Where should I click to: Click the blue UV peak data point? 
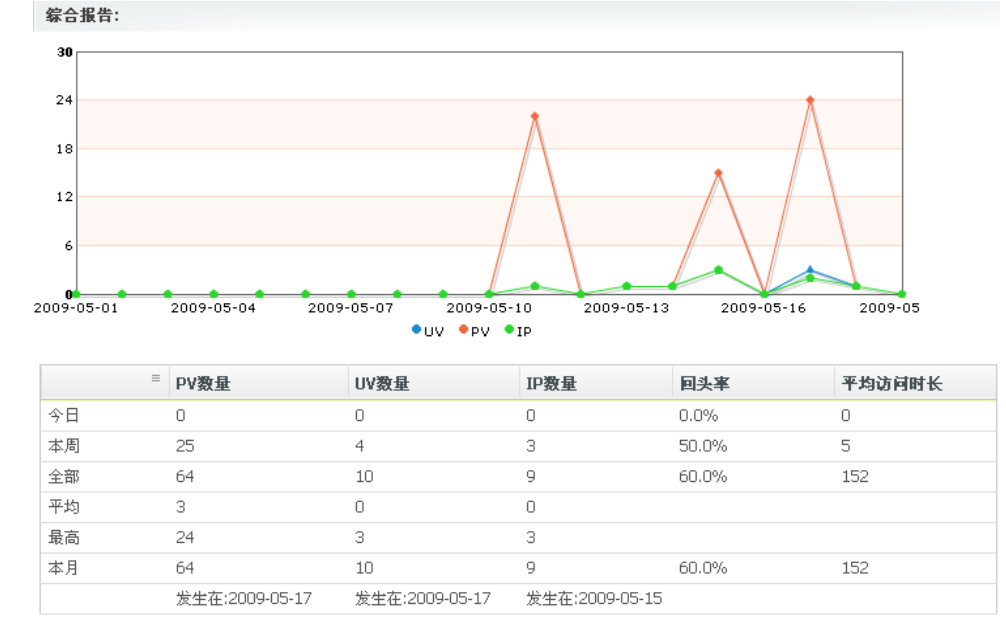[x=810, y=269]
